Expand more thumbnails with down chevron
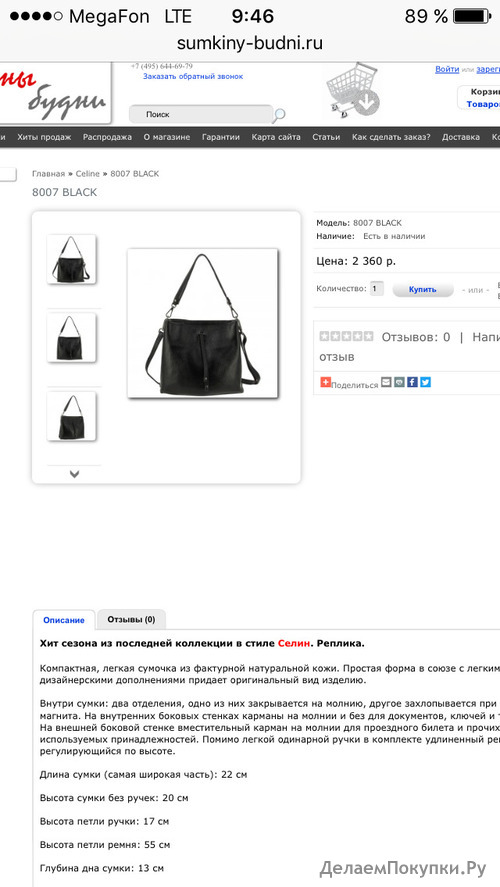Image resolution: width=500 pixels, height=887 pixels. tap(74, 474)
